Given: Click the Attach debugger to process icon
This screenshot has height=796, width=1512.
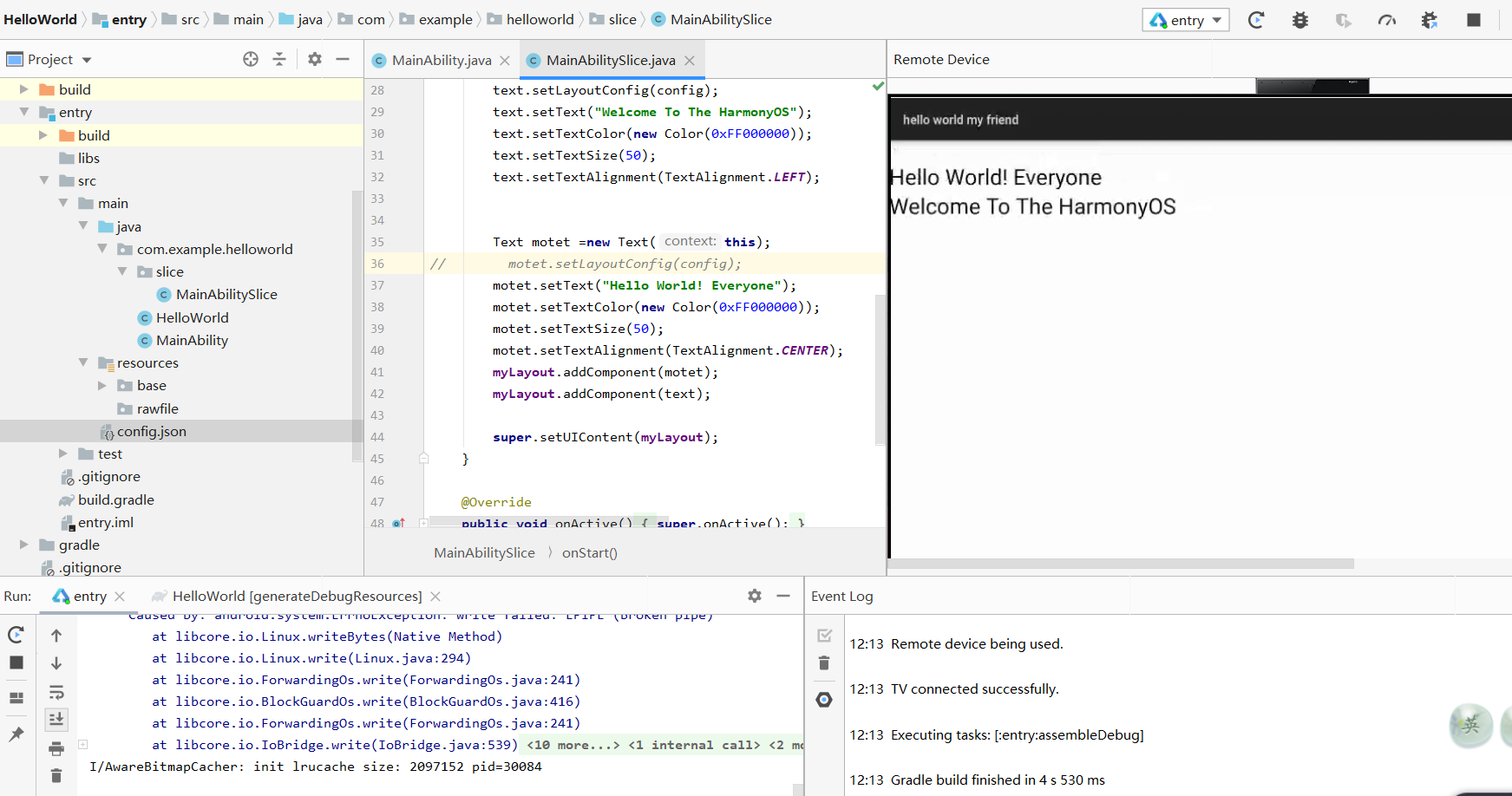Looking at the screenshot, I should (1430, 20).
